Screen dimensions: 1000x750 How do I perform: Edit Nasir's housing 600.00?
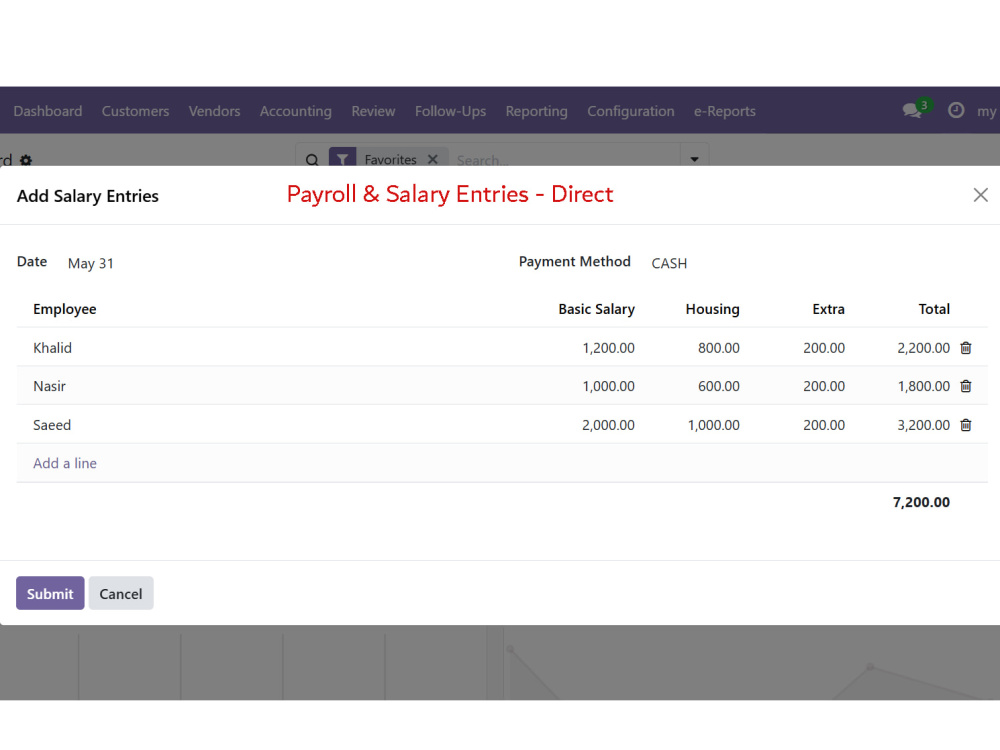click(x=719, y=386)
